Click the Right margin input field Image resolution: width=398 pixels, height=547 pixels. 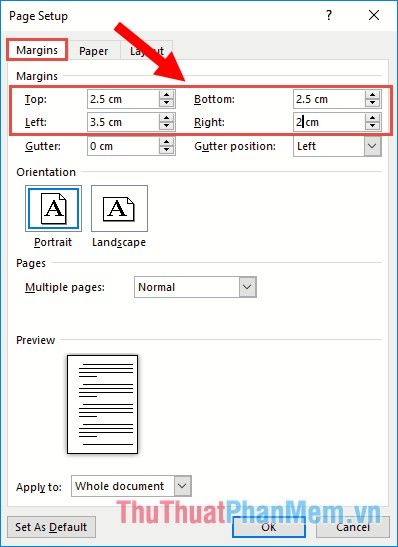click(329, 122)
